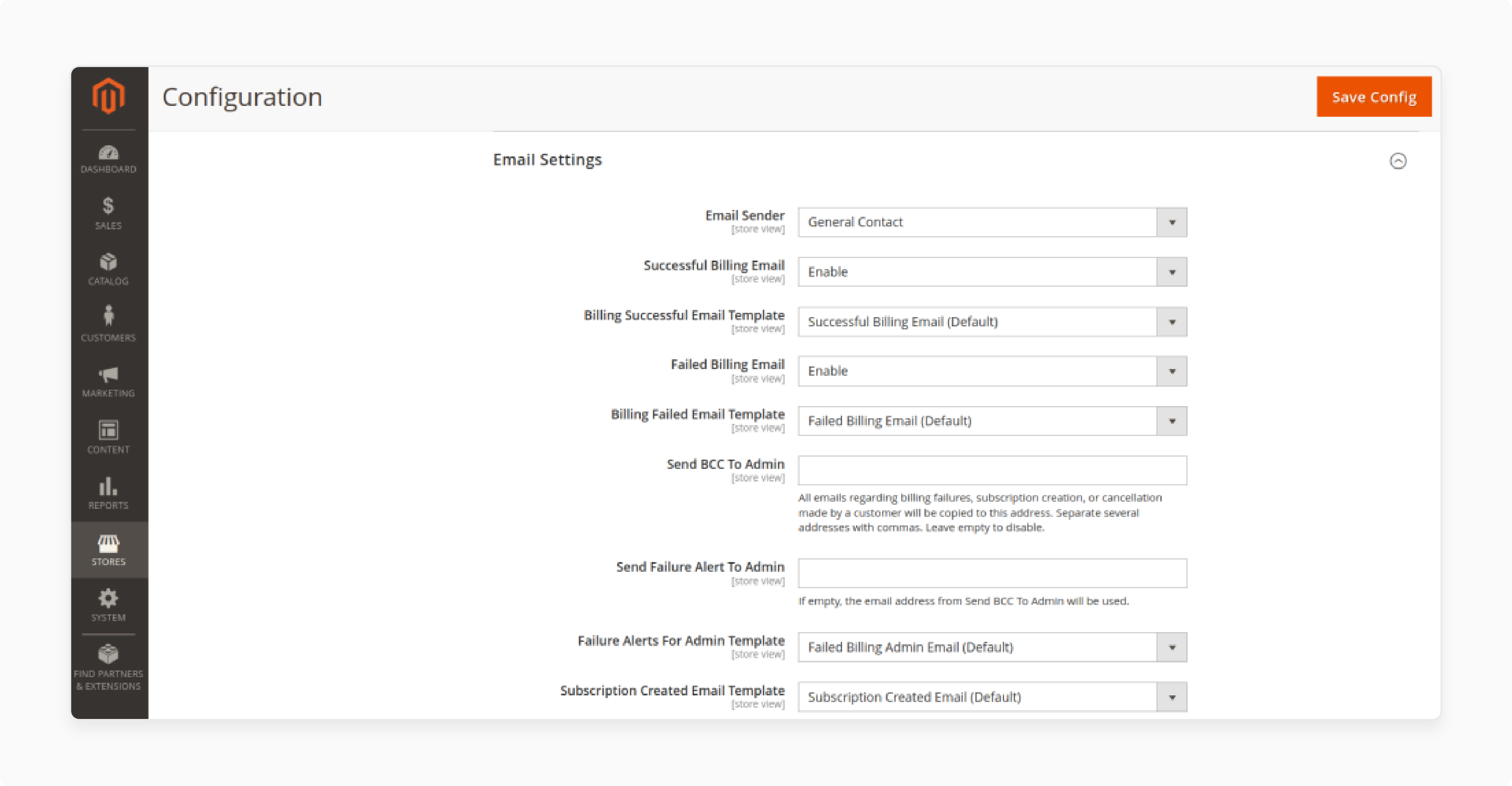Click the Email Sender label
1512x786 pixels.
[x=744, y=215]
